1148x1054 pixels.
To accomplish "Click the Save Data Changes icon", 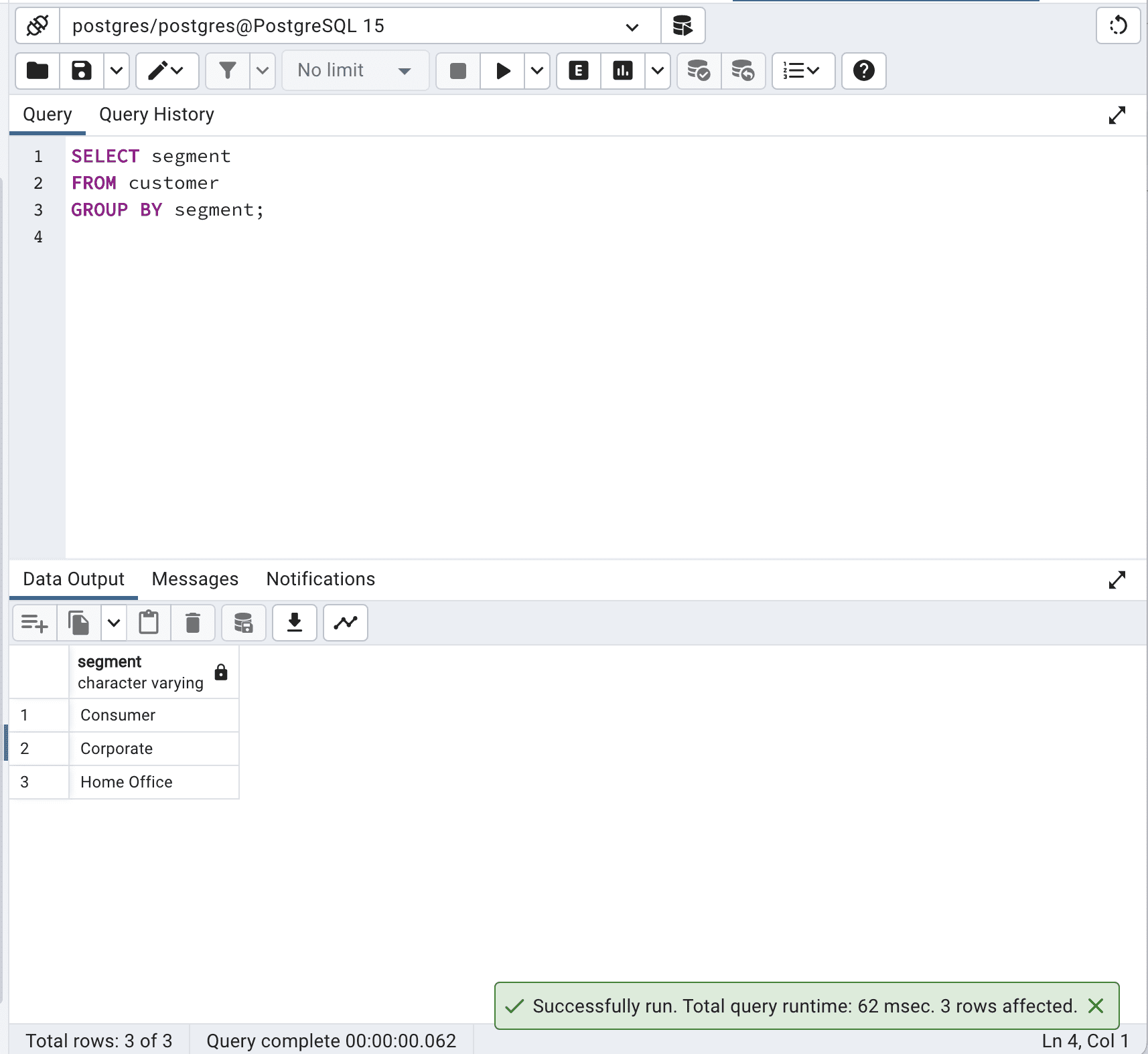I will [244, 623].
